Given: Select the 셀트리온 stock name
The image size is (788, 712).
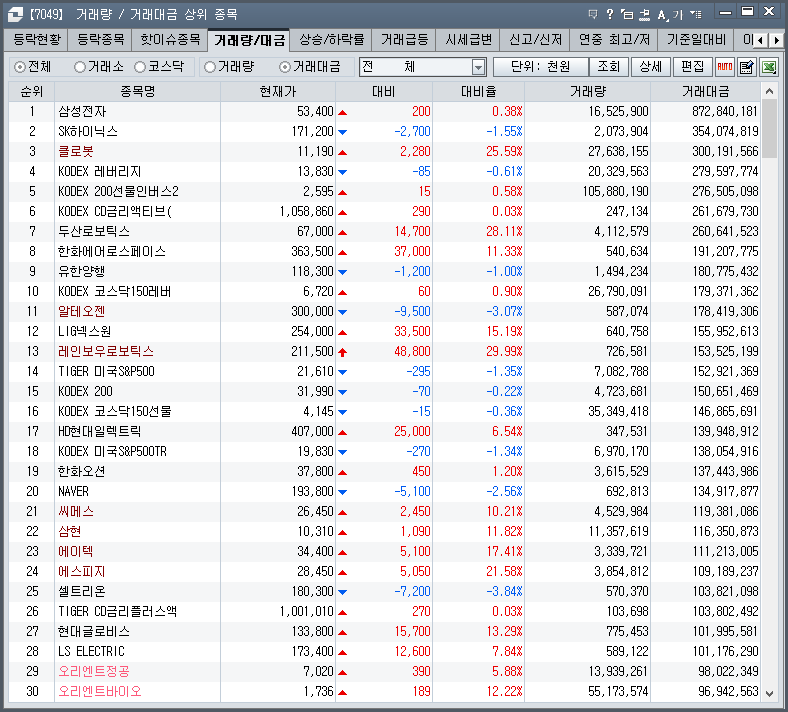Looking at the screenshot, I should point(81,591).
